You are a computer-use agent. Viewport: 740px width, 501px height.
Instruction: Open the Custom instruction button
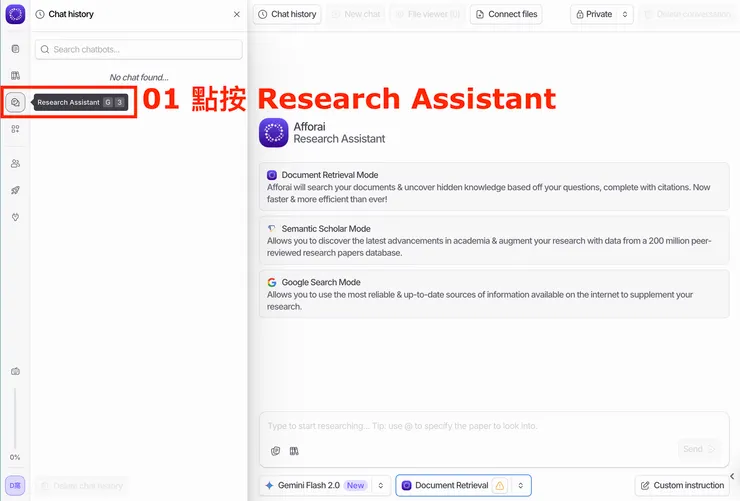click(682, 485)
